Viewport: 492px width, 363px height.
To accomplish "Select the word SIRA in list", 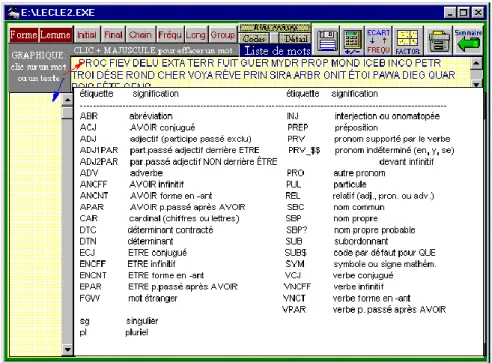I will click(x=281, y=75).
